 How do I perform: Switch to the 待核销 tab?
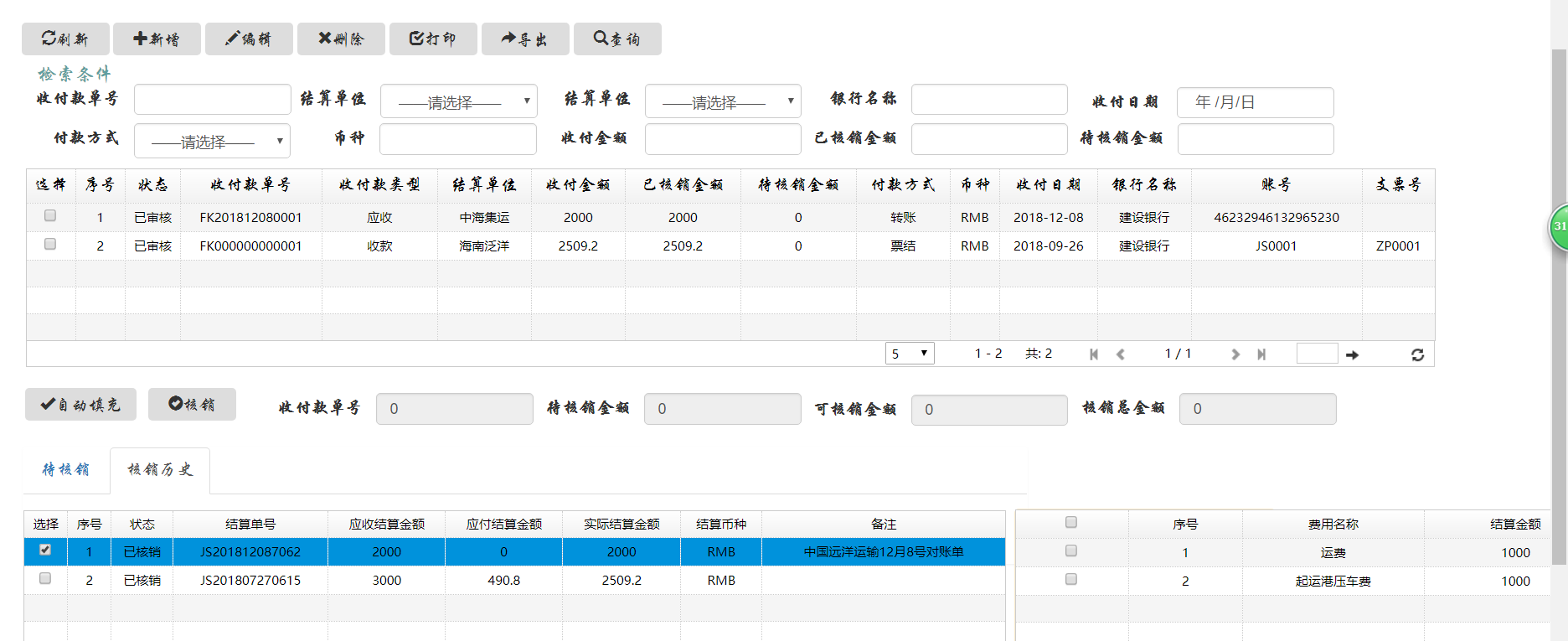(66, 470)
